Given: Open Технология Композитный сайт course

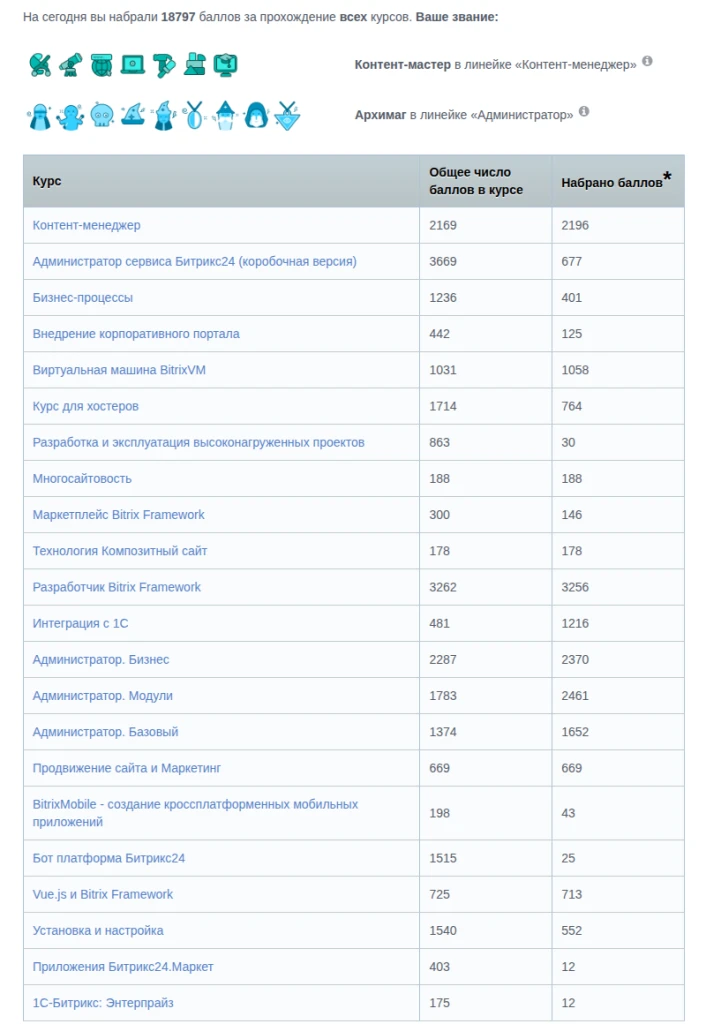Looking at the screenshot, I should coord(120,551).
